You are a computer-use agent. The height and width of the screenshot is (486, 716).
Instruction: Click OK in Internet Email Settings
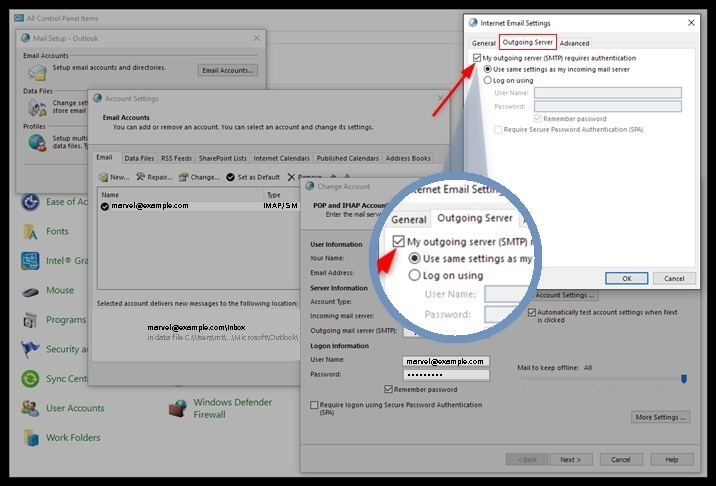626,278
